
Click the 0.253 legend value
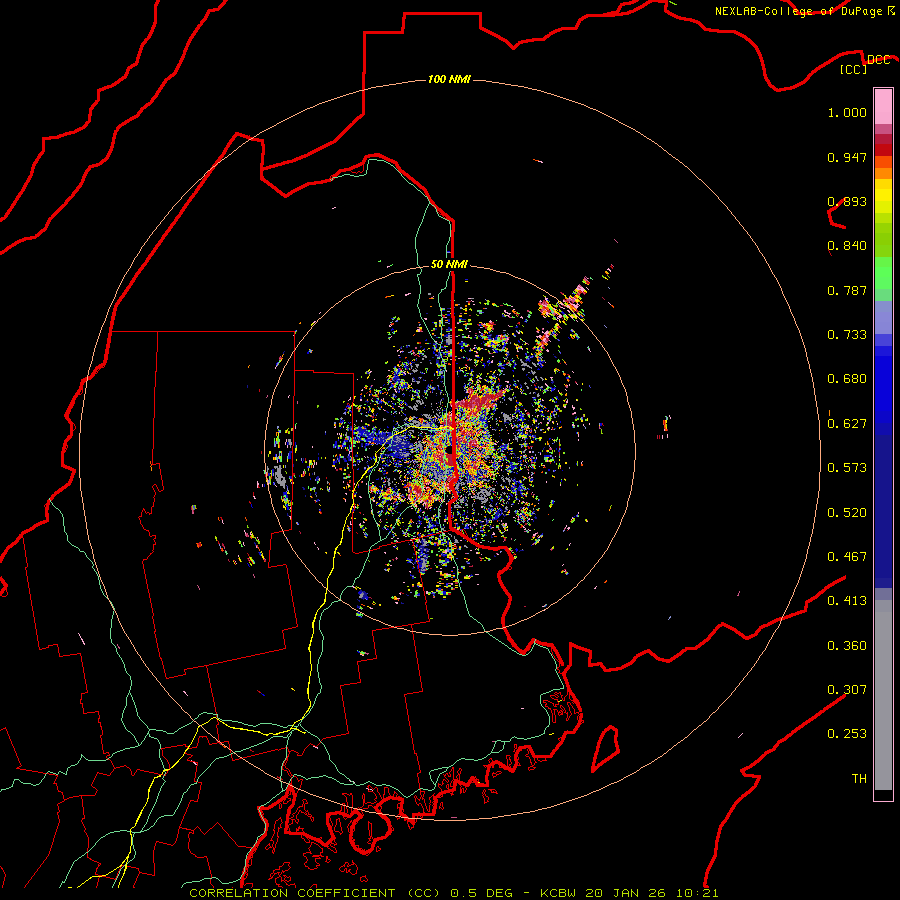pos(847,734)
